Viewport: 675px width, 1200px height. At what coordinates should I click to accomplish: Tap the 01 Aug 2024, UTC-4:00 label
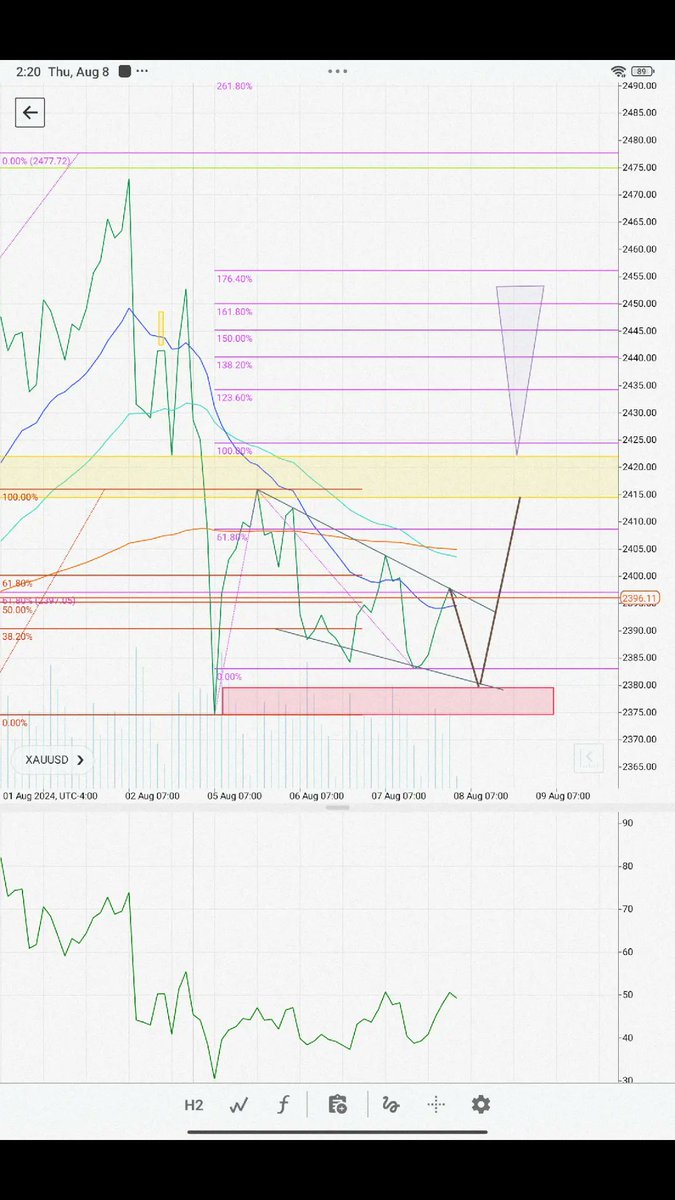point(50,796)
